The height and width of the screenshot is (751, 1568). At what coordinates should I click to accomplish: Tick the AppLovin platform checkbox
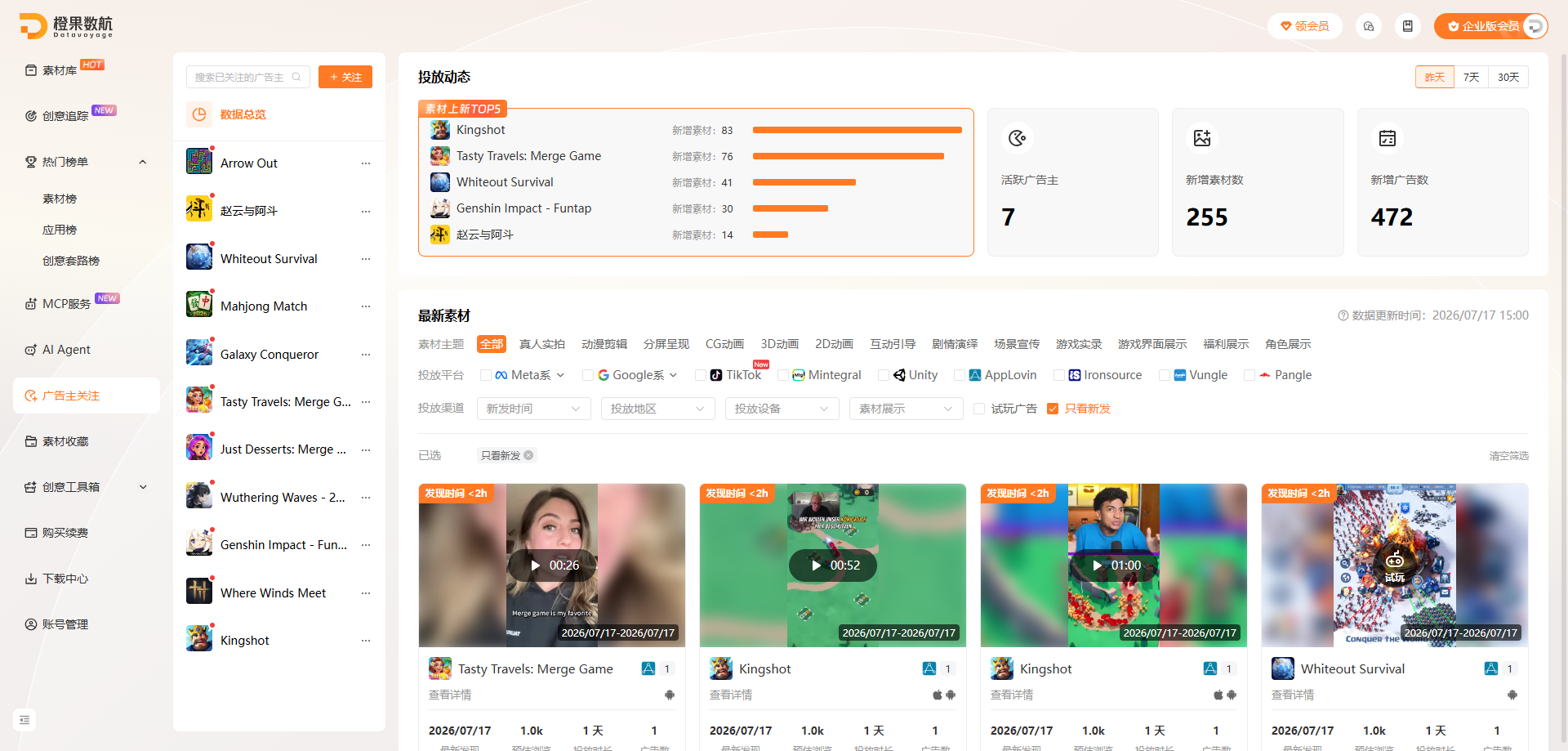pyautogui.click(x=960, y=375)
